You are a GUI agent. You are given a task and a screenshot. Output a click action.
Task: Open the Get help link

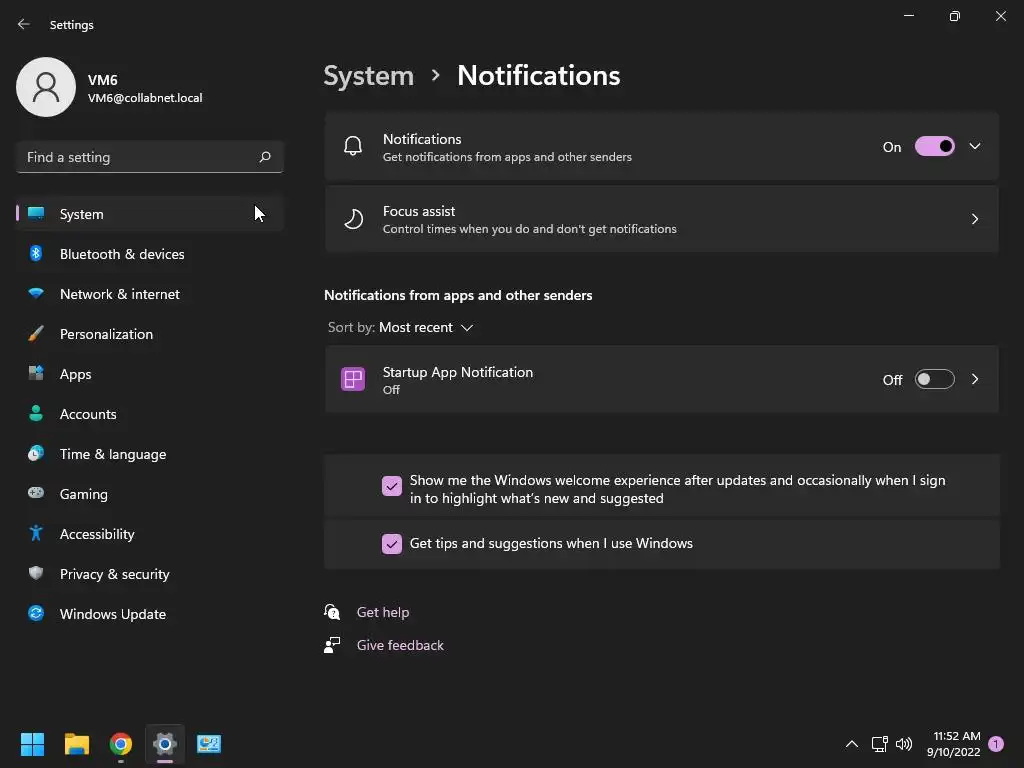pos(383,612)
